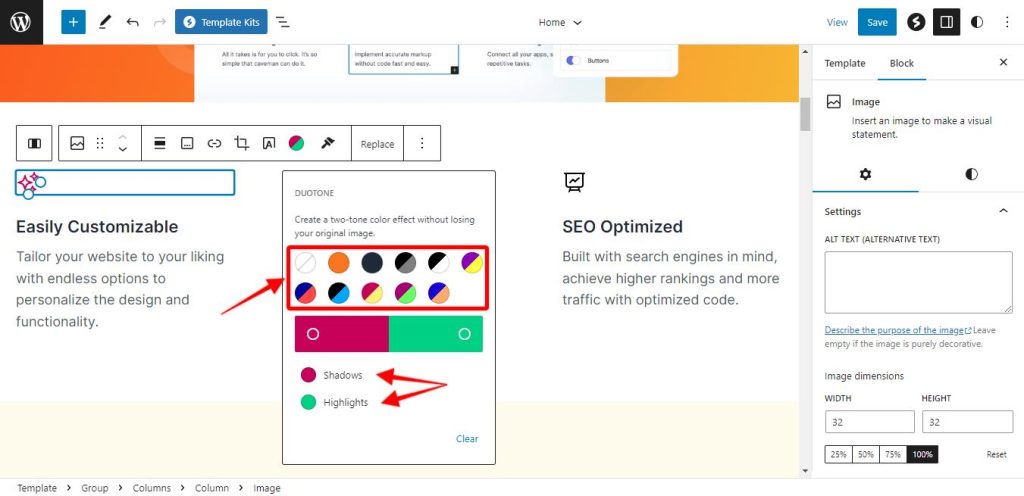Viewport: 1024px width, 496px height.
Task: Open the block styles half-circle tab
Action: (x=971, y=174)
